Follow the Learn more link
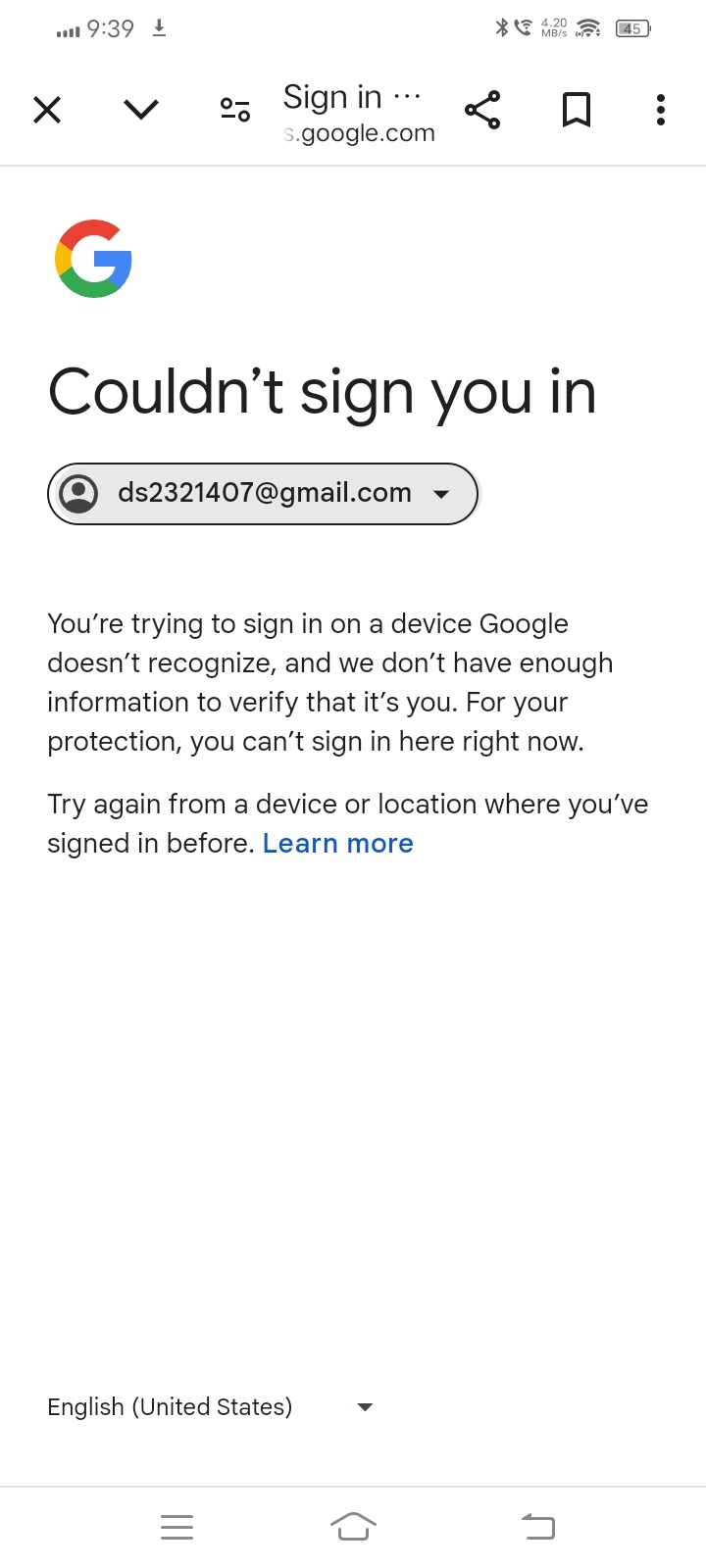The height and width of the screenshot is (1568, 706). [337, 844]
